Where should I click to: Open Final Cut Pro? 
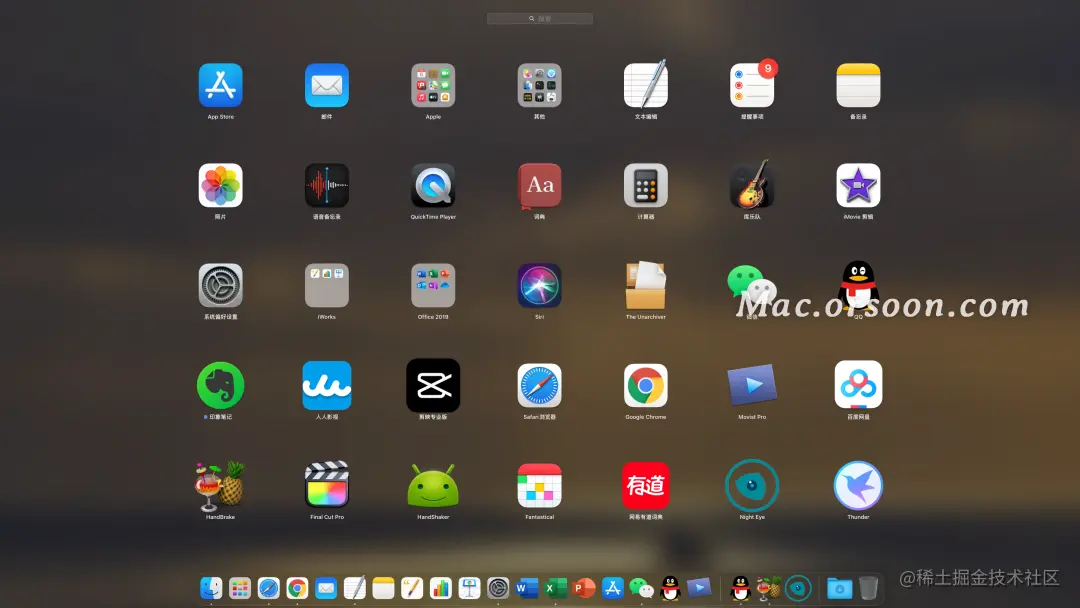[326, 485]
